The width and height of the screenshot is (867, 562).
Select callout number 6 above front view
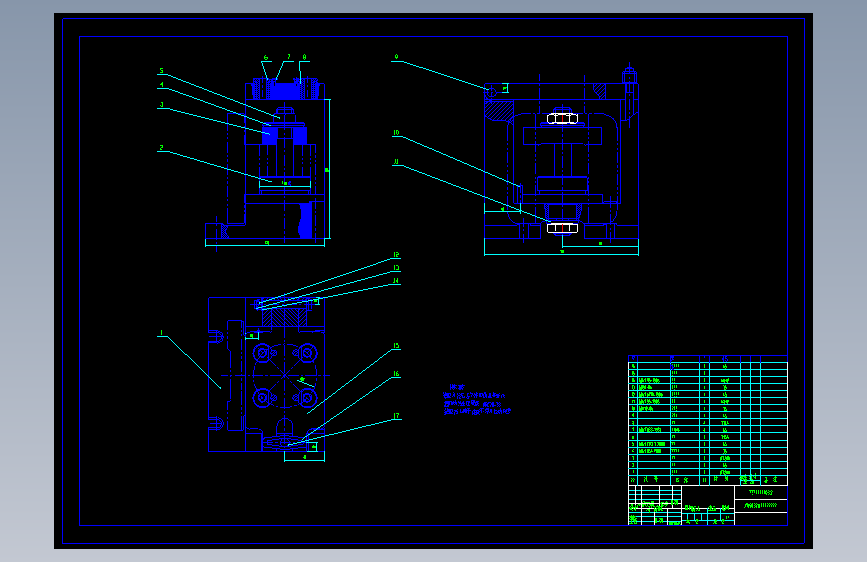point(266,58)
